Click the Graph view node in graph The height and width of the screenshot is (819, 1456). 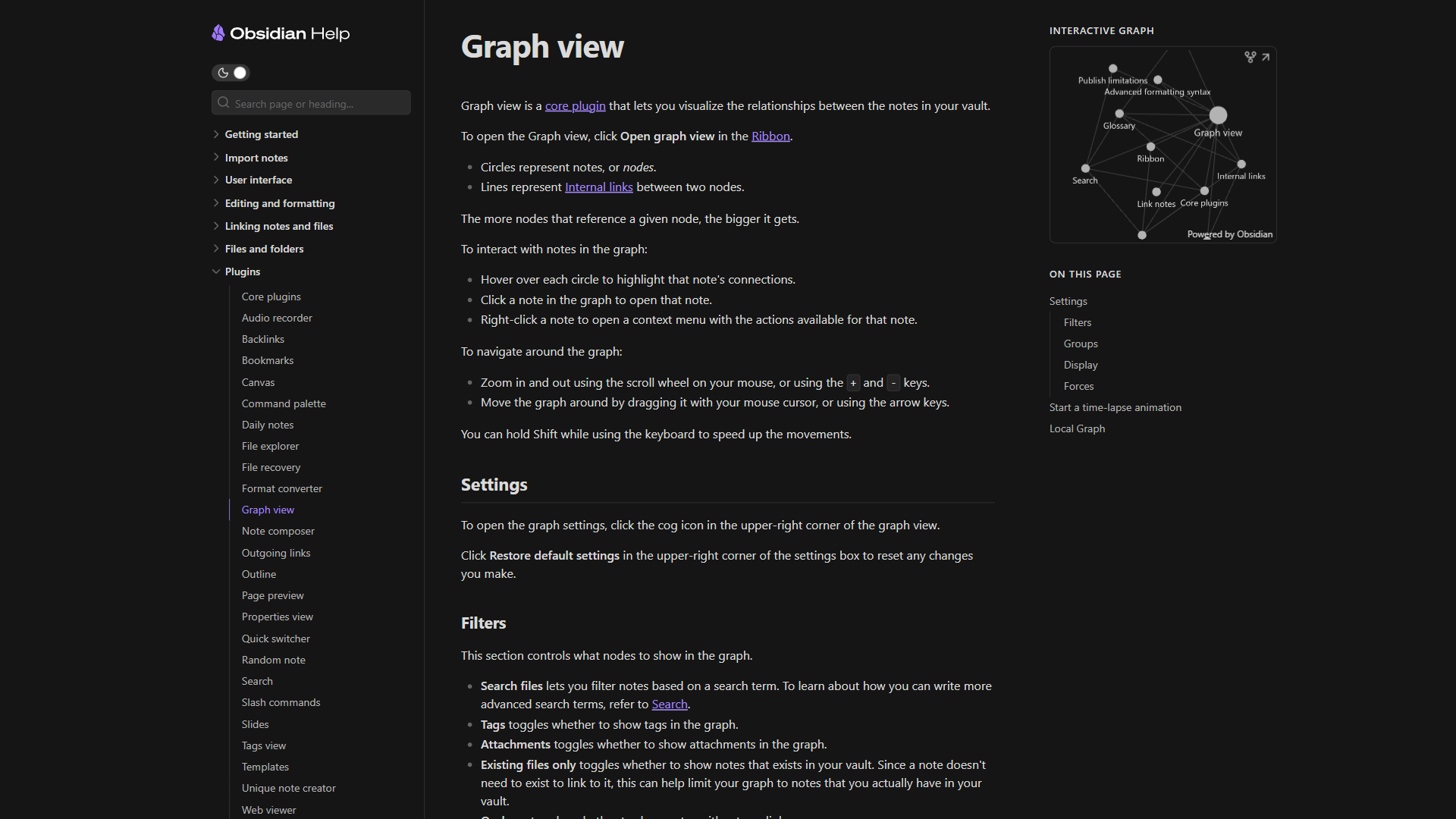1218,115
